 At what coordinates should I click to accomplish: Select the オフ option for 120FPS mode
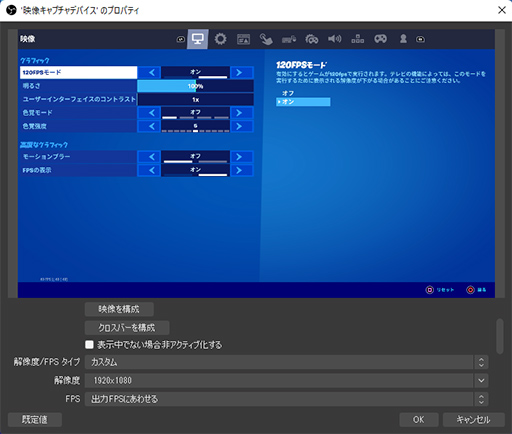pyautogui.click(x=288, y=93)
